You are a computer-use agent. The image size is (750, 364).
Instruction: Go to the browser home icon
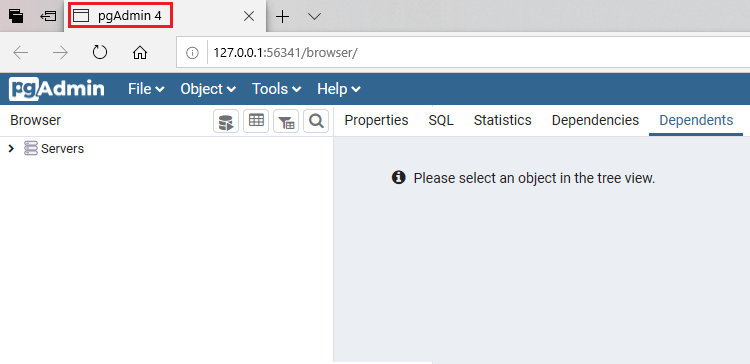140,53
